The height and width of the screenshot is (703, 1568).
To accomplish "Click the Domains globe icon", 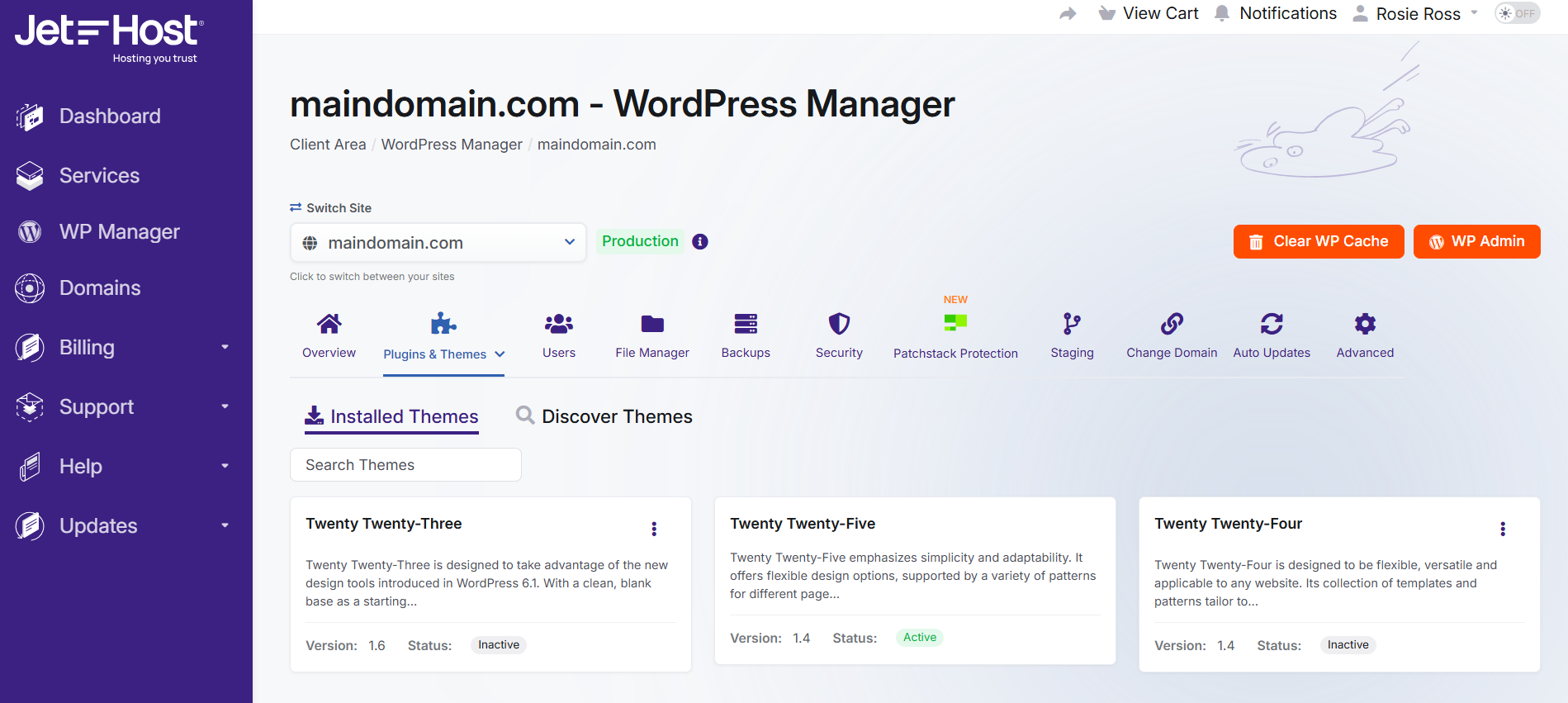I will coord(30,288).
